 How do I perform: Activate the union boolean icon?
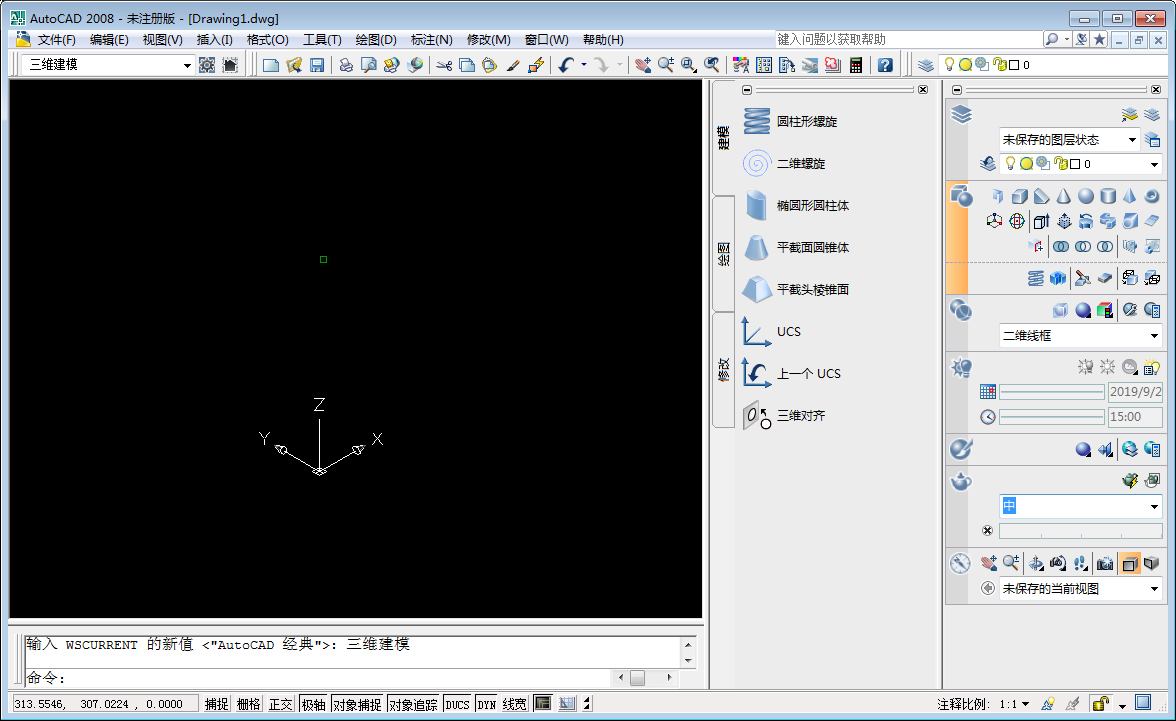tap(1063, 247)
